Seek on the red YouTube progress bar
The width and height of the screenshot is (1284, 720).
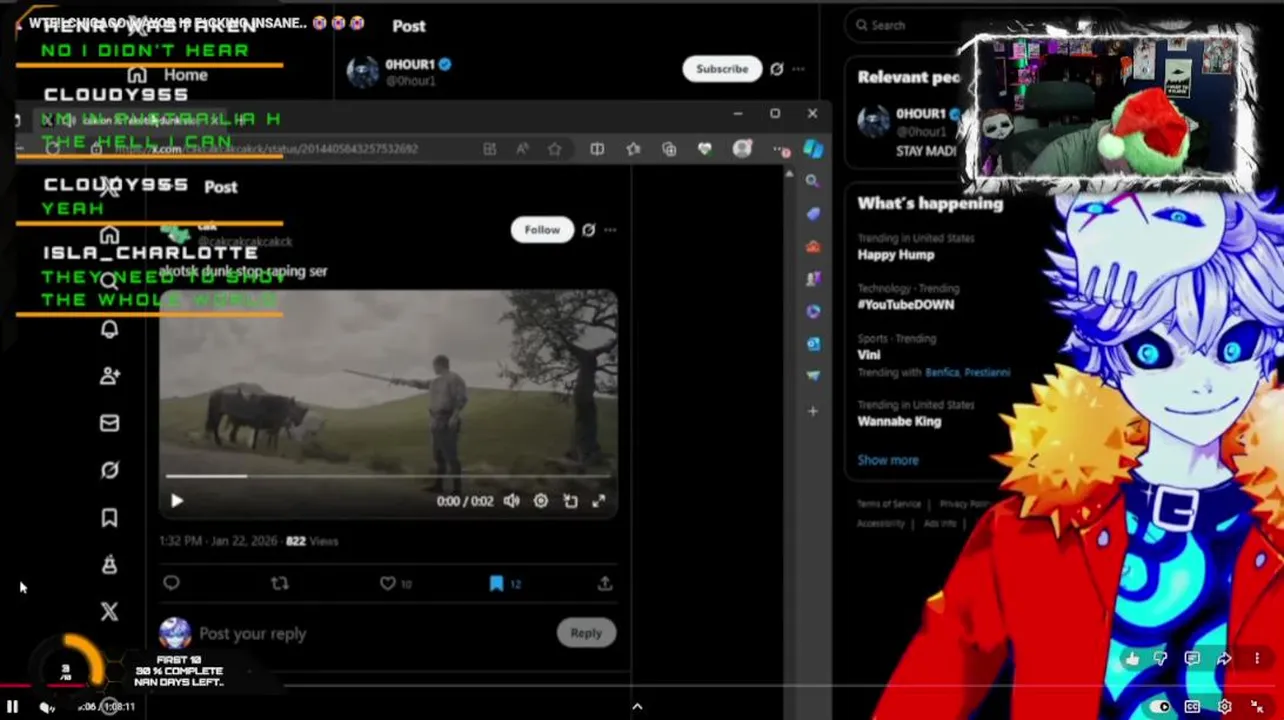[x=642, y=686]
